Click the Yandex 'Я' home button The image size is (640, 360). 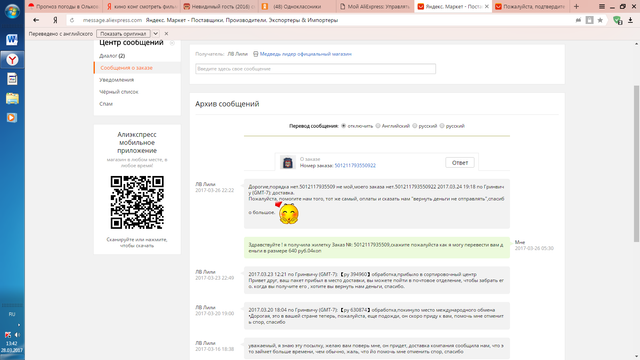[x=55, y=20]
